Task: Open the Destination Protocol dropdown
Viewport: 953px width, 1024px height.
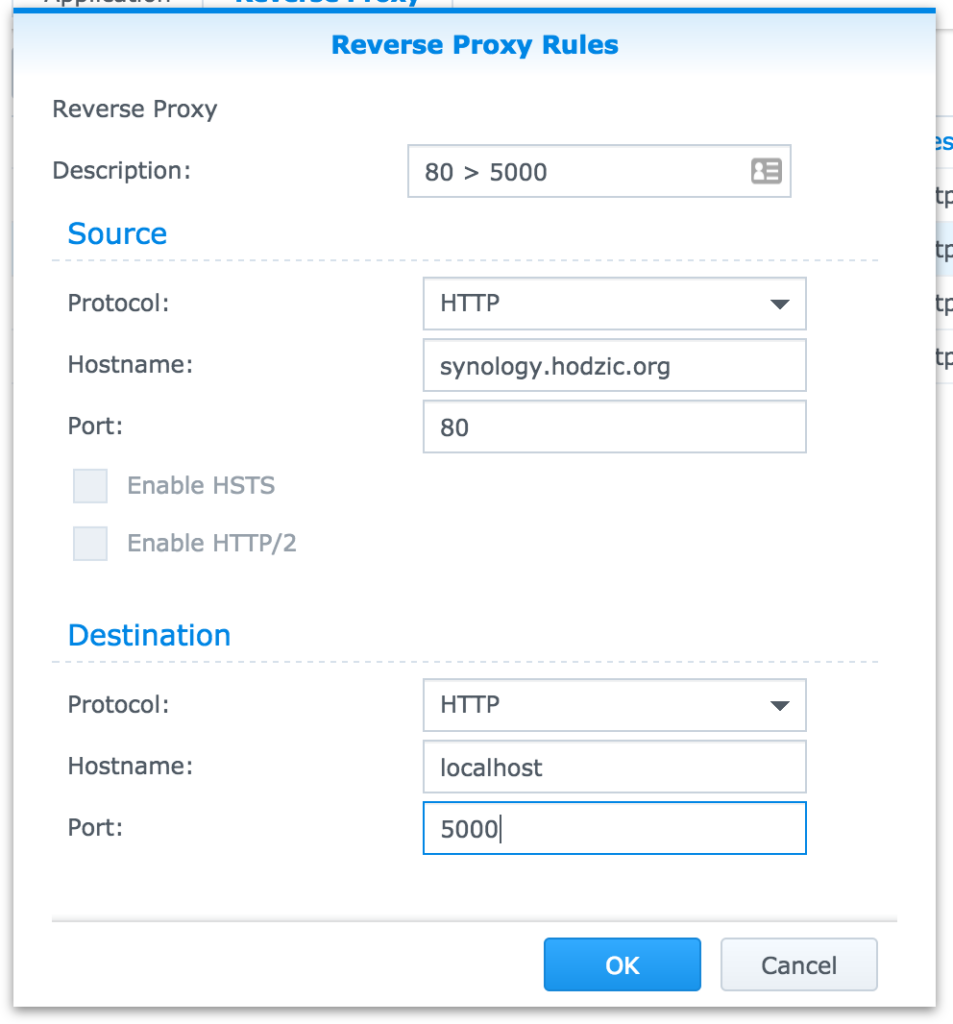Action: coord(615,705)
